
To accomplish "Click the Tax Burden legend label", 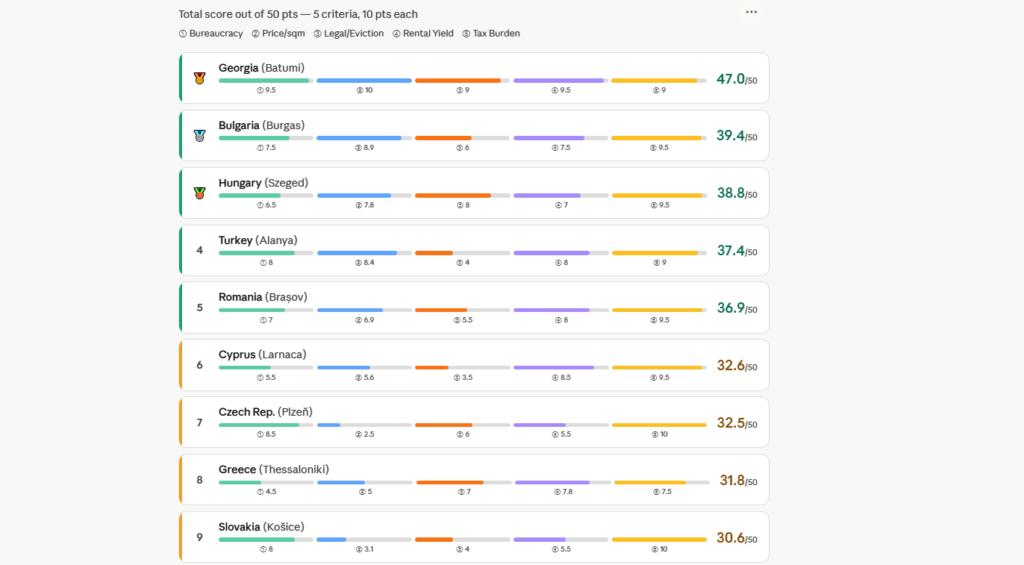I will point(496,33).
